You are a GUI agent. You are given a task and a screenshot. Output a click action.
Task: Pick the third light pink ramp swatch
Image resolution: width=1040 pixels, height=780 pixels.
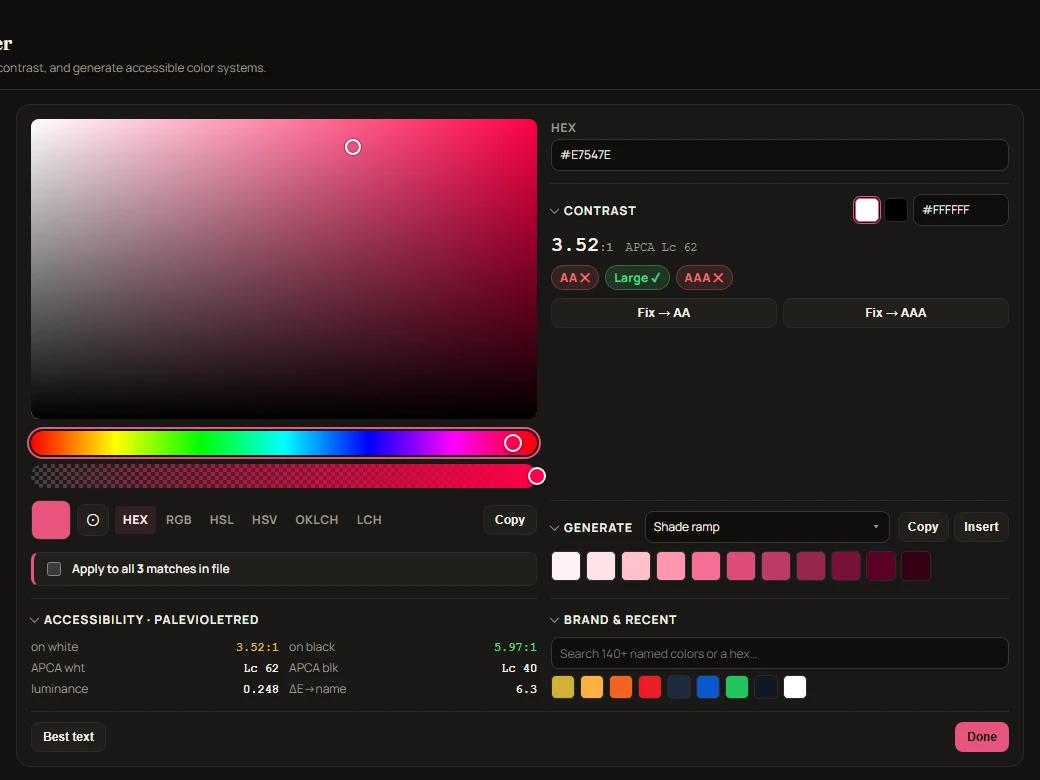tap(636, 566)
